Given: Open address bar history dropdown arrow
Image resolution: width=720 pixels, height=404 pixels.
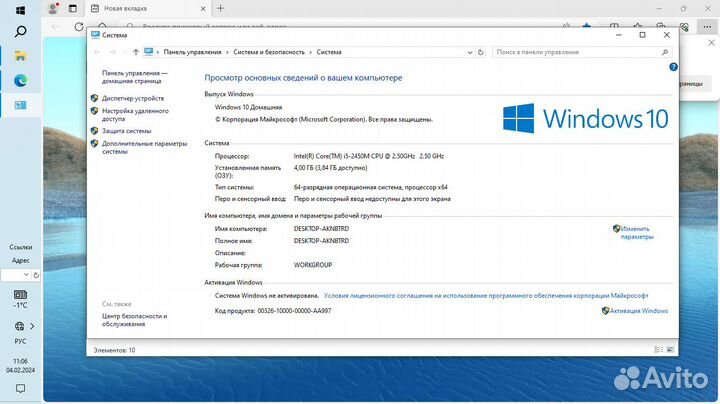Looking at the screenshot, I should 470,52.
